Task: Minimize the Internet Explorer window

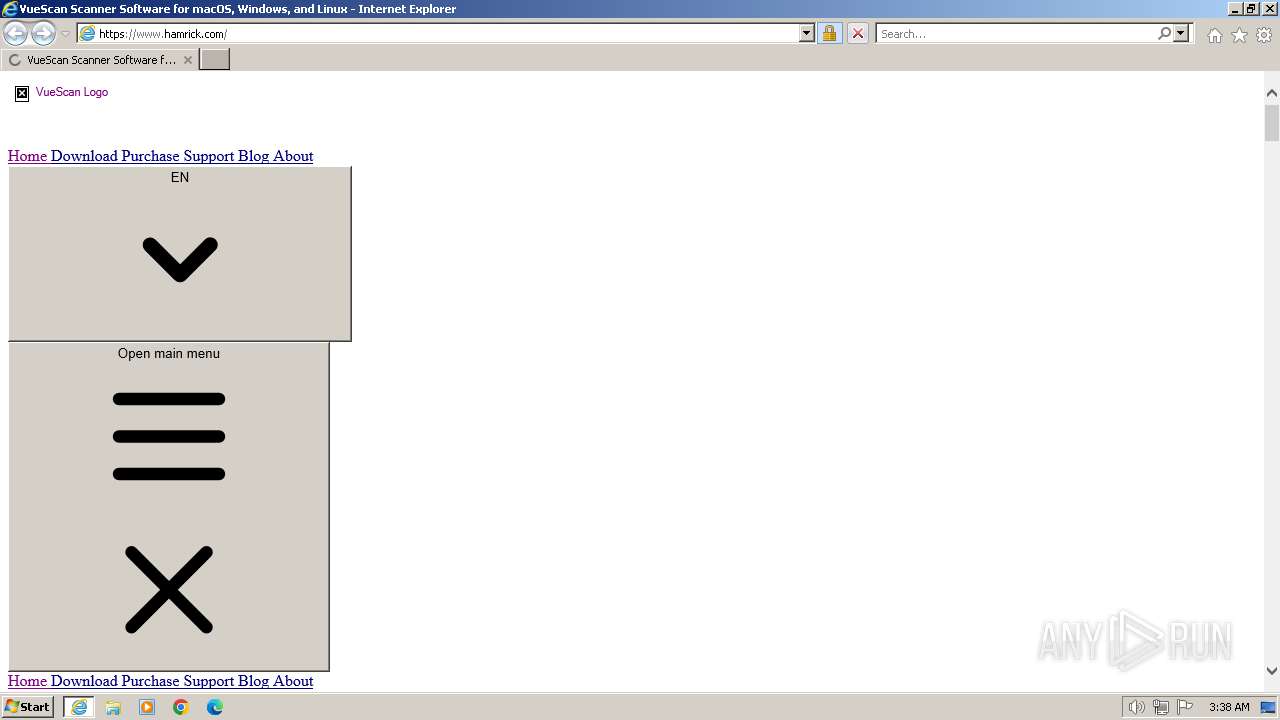Action: pos(1236,9)
